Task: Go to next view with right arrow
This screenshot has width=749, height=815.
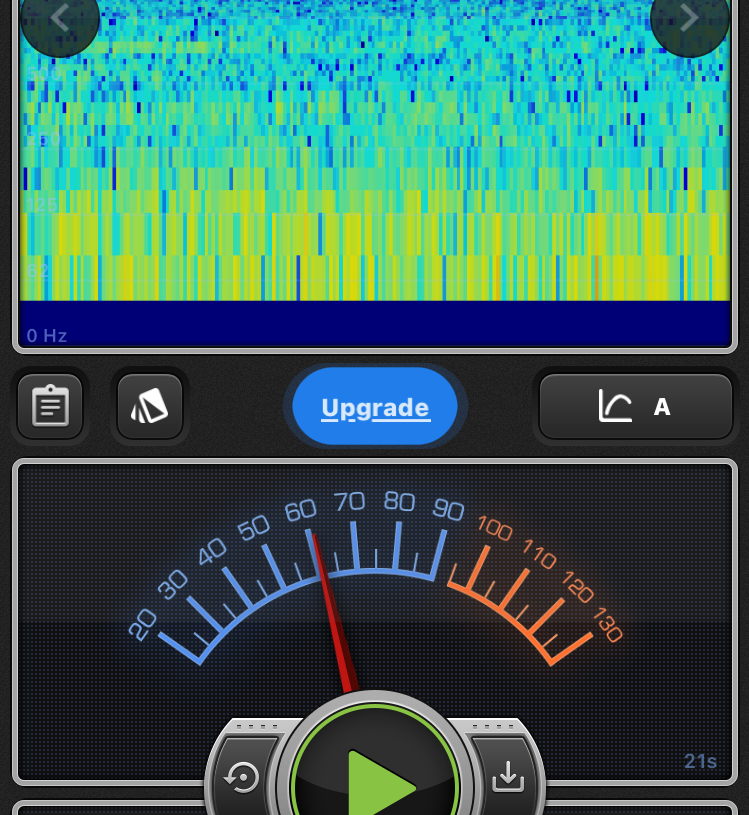Action: click(x=689, y=17)
